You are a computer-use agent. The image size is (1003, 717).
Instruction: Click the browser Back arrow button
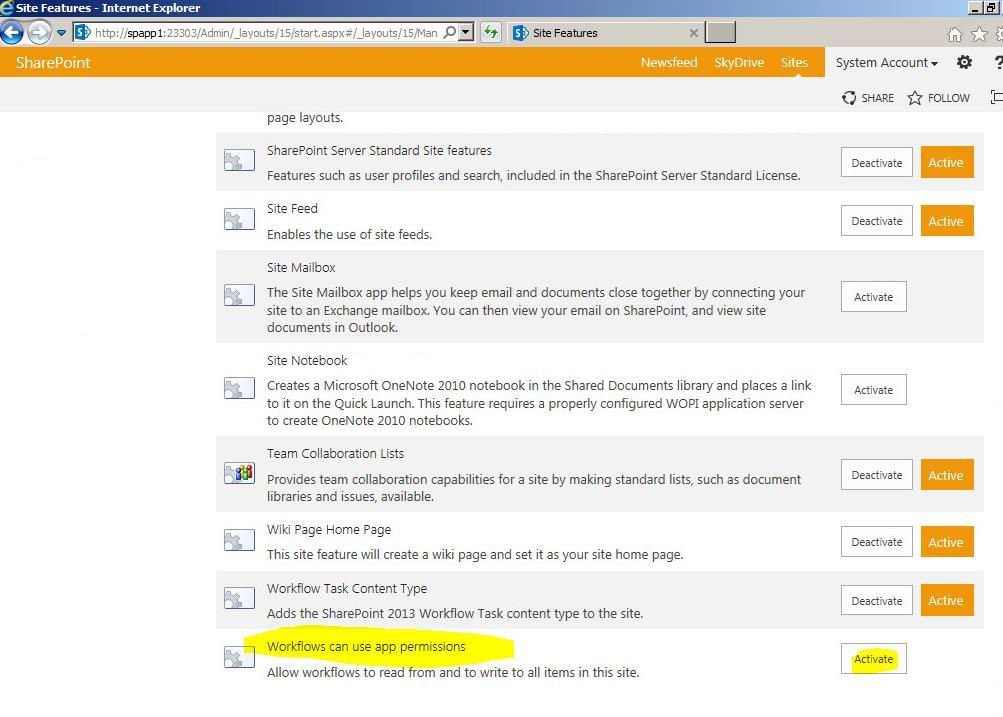point(12,33)
